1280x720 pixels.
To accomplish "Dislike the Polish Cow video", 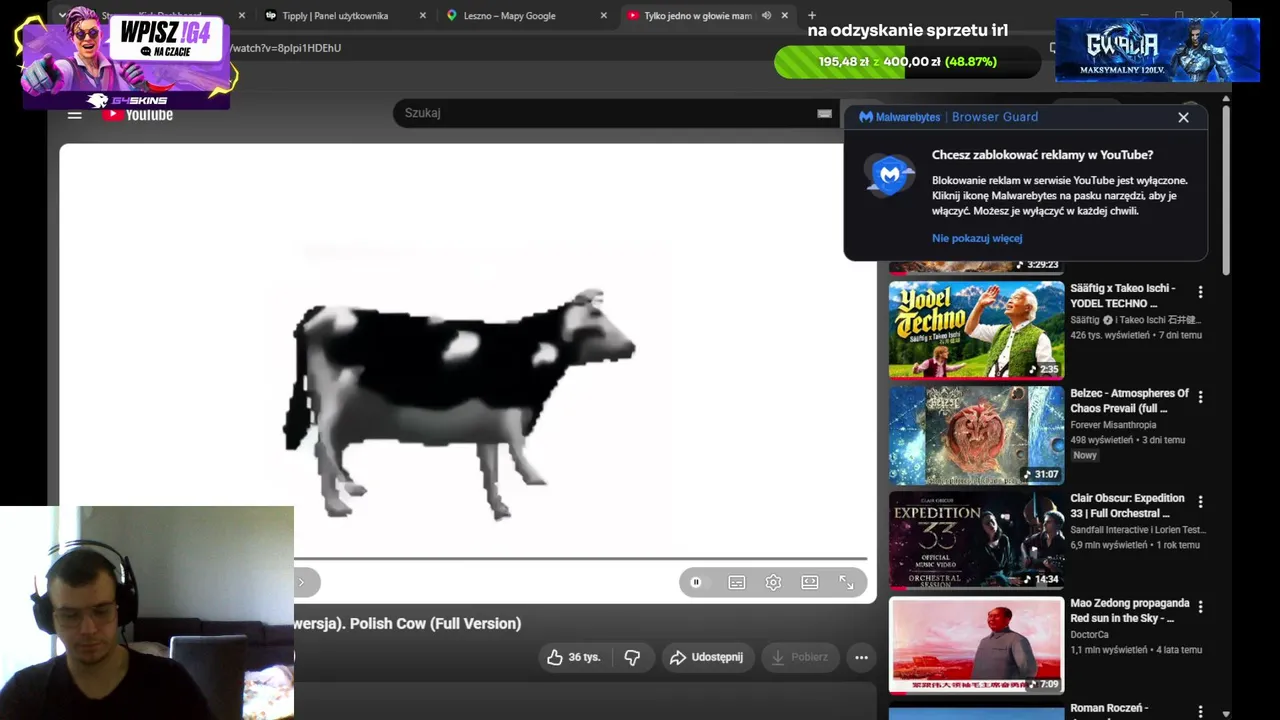I will click(632, 657).
